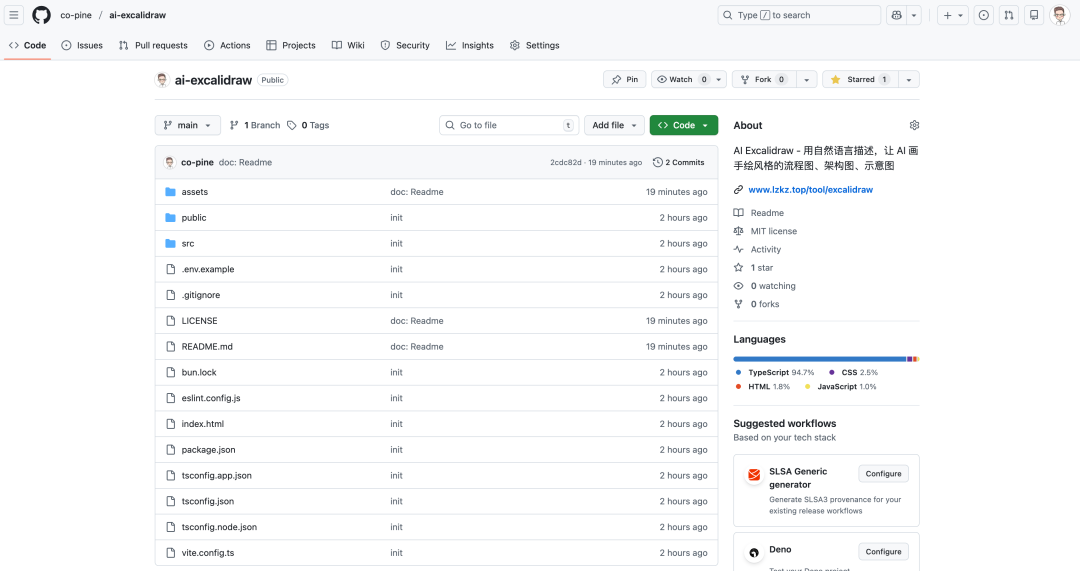Open the eslint.config.js file
1080x571 pixels.
[211, 398]
